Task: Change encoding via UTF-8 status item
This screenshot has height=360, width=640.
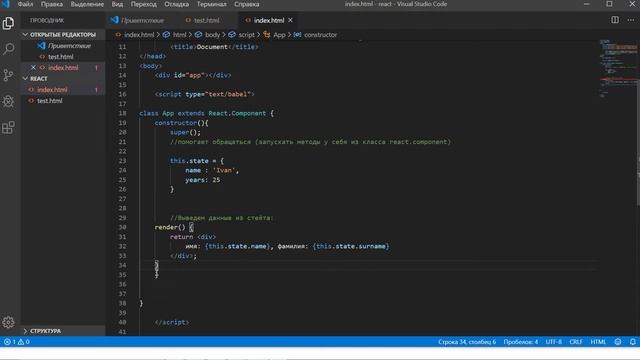Action: [553, 342]
